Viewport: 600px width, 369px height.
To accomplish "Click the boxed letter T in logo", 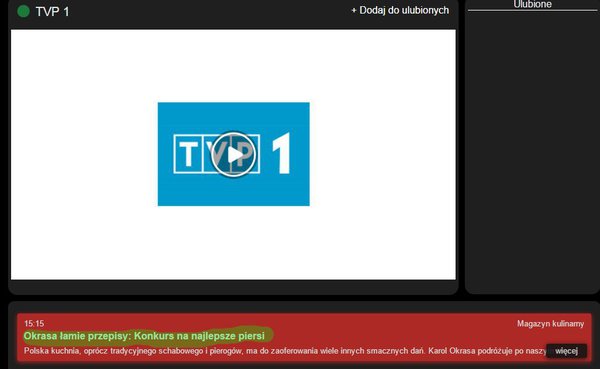I will click(x=188, y=154).
